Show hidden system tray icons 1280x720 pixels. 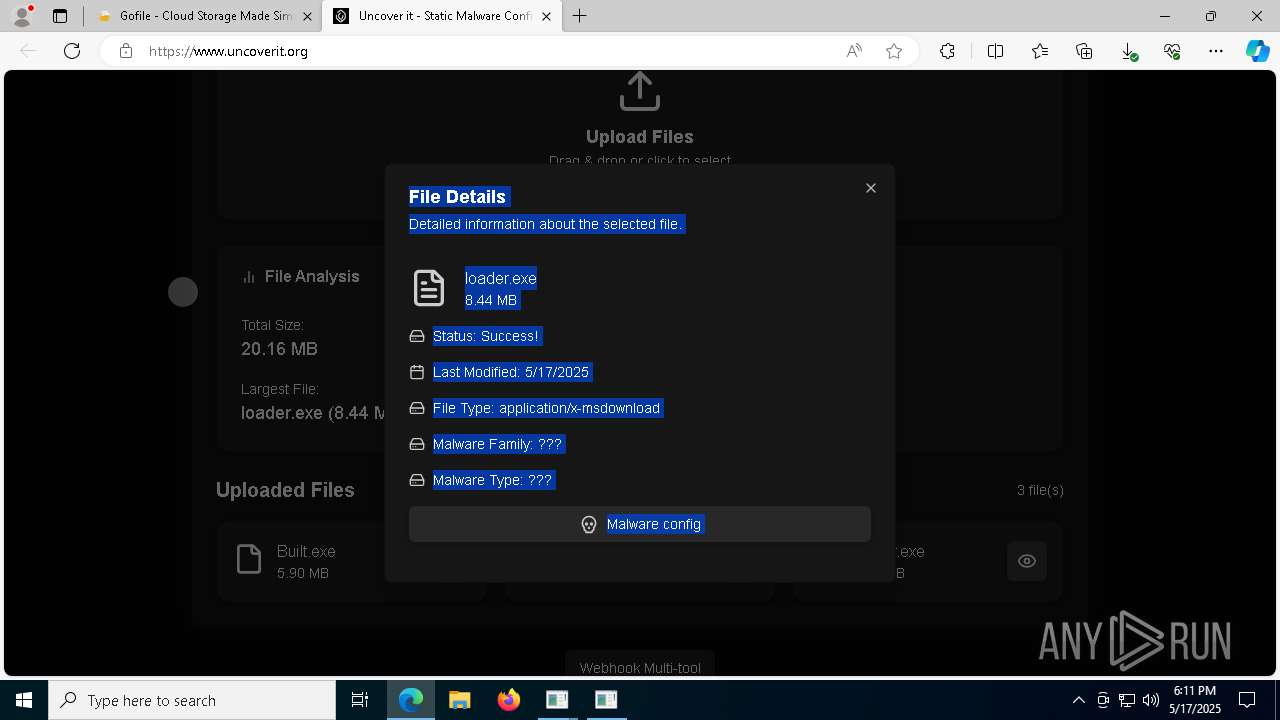pyautogui.click(x=1078, y=700)
